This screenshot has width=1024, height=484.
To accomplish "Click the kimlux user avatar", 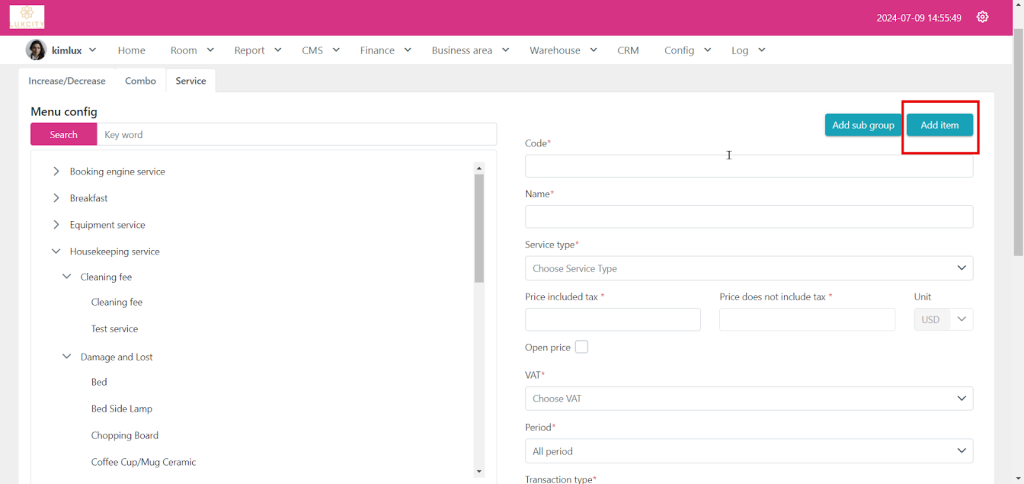I will (36, 50).
